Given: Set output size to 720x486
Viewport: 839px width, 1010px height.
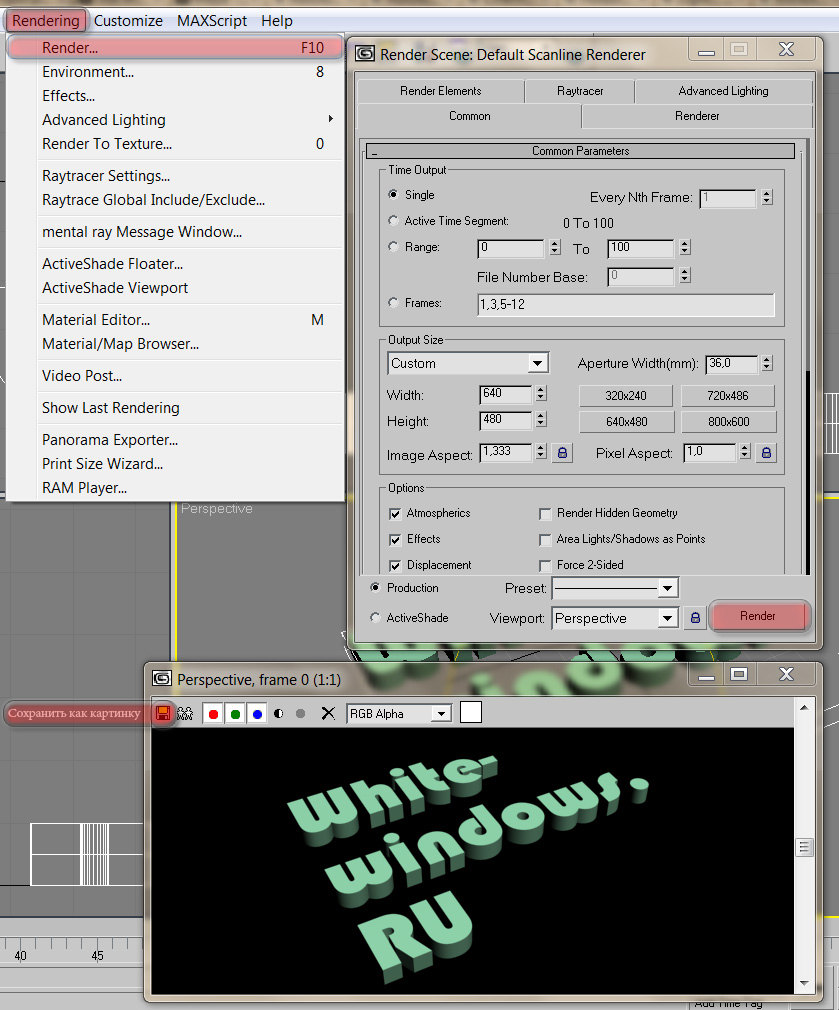Looking at the screenshot, I should point(728,395).
